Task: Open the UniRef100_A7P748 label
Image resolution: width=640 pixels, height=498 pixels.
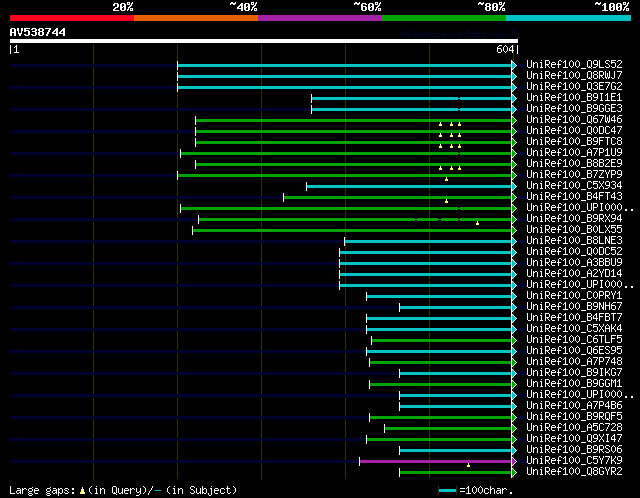Action: pos(574,362)
